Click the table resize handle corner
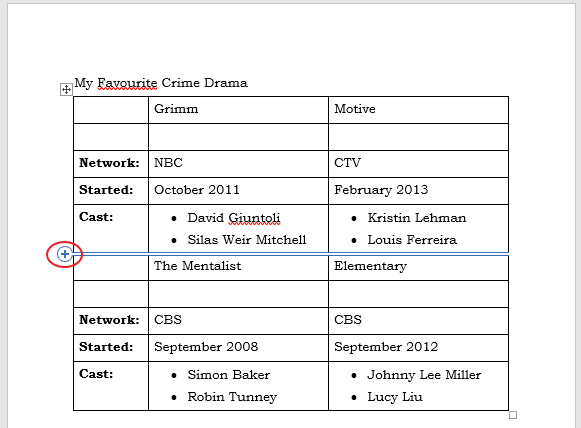The image size is (581, 428). click(513, 415)
